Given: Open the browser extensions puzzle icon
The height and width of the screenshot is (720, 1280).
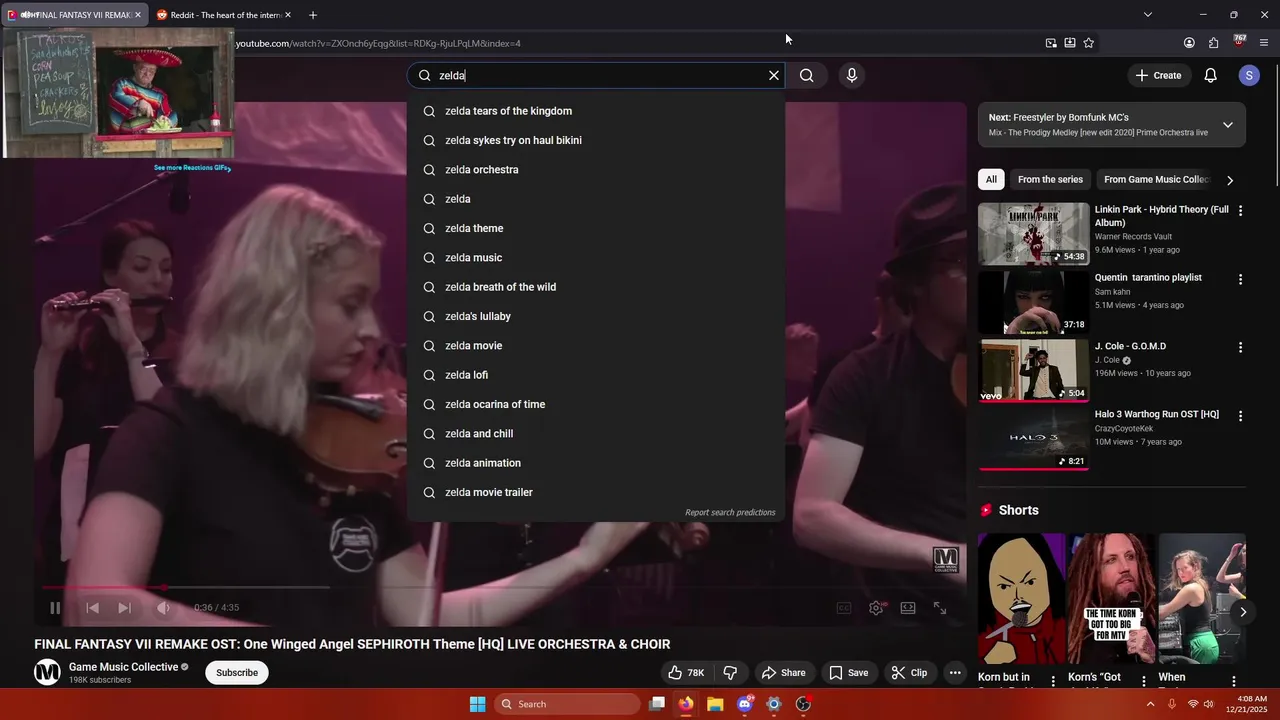Looking at the screenshot, I should point(1213,43).
